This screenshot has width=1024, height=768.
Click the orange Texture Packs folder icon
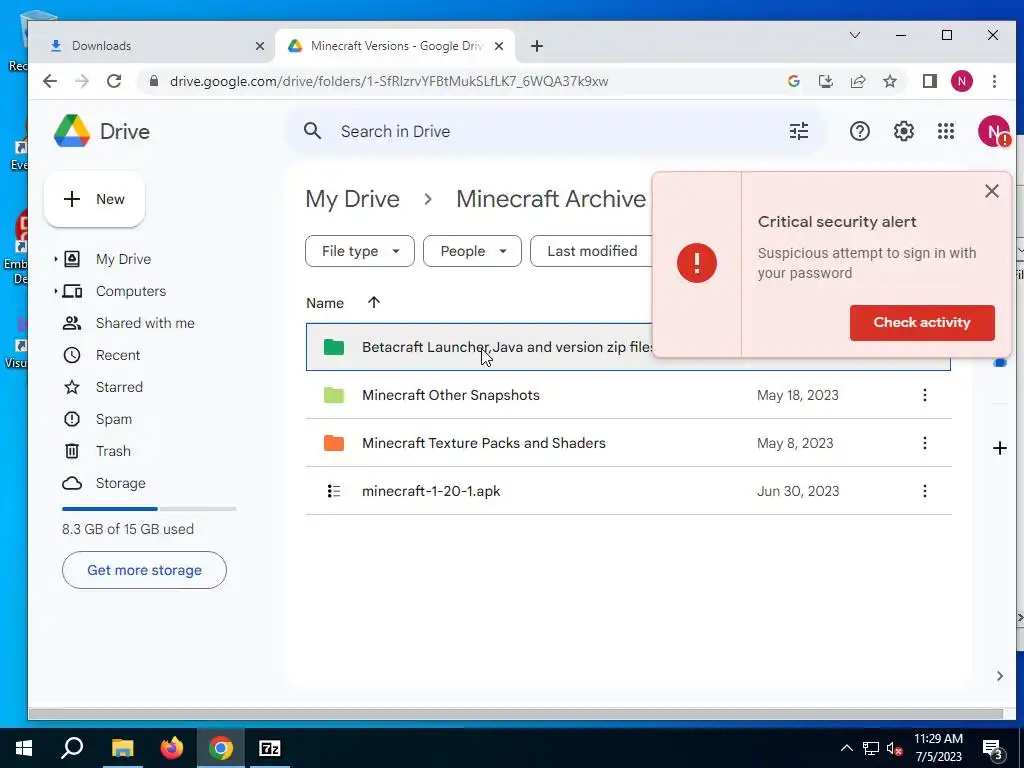334,443
